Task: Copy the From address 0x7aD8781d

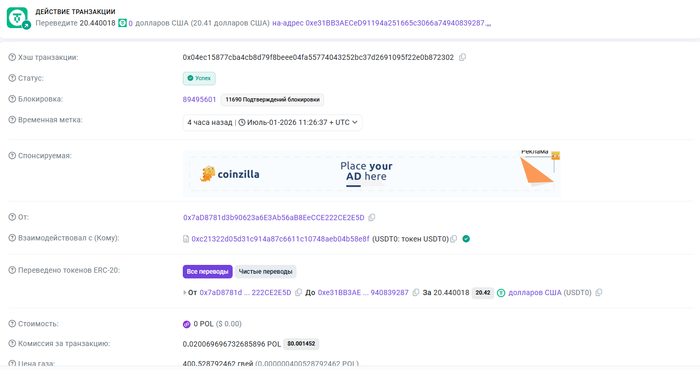Action: (x=371, y=217)
